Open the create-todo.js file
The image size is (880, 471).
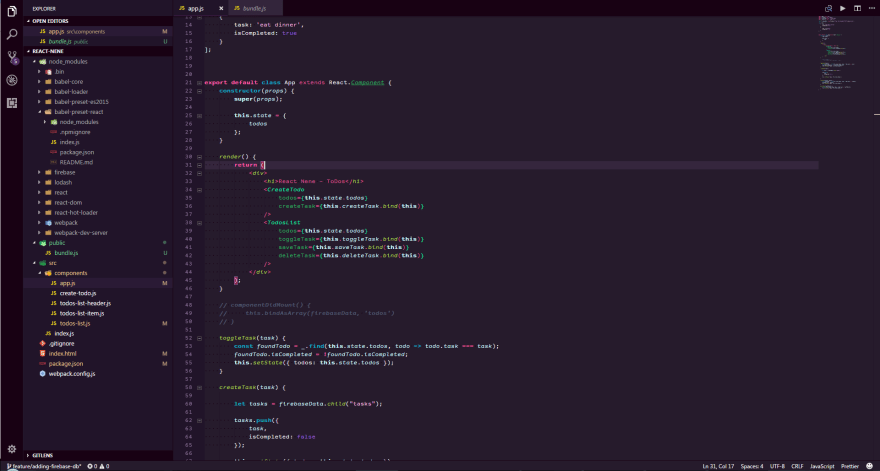(98, 293)
